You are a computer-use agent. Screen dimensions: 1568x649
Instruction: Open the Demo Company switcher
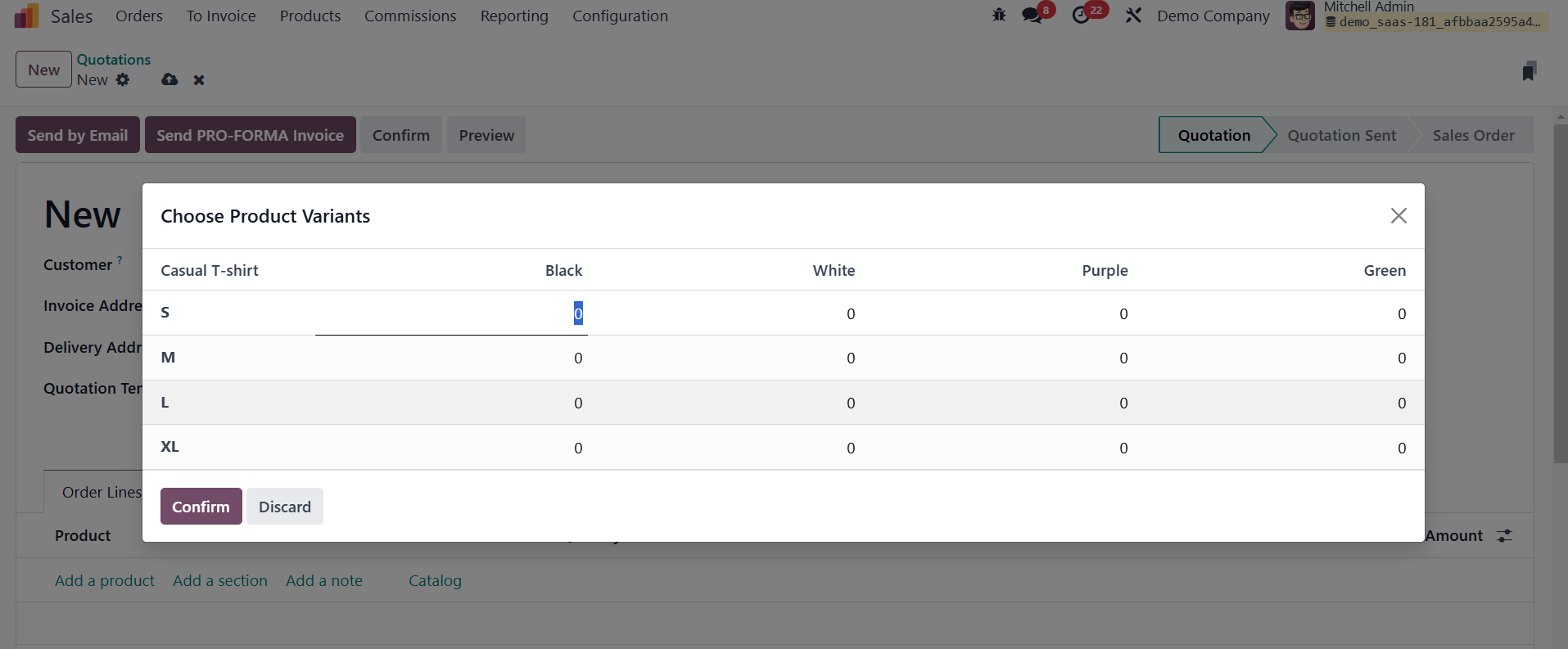tap(1213, 16)
